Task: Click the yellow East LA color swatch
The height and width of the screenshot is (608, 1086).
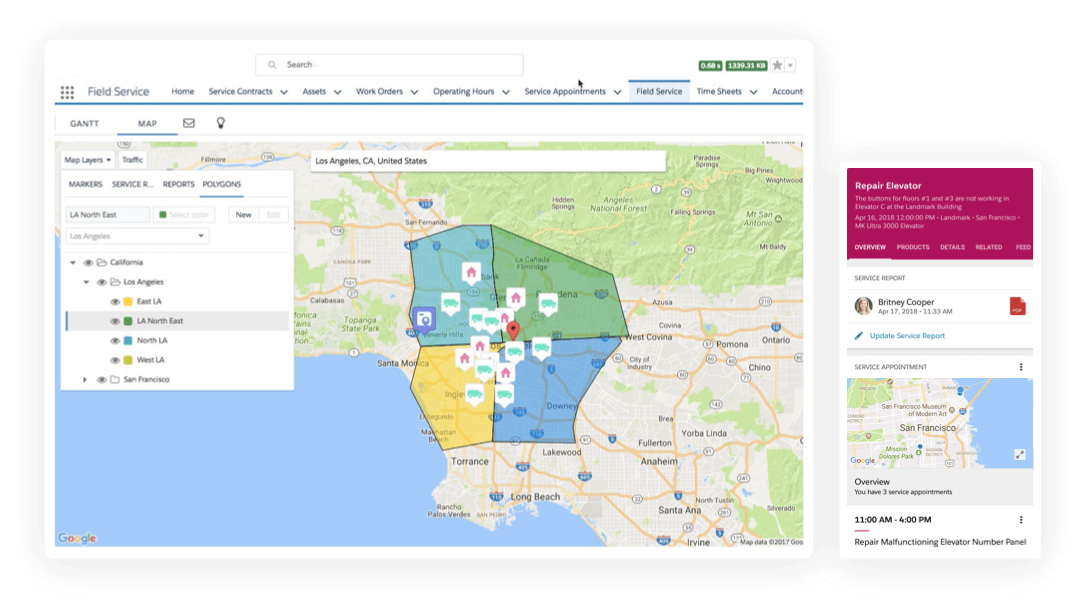Action: pyautogui.click(x=128, y=302)
